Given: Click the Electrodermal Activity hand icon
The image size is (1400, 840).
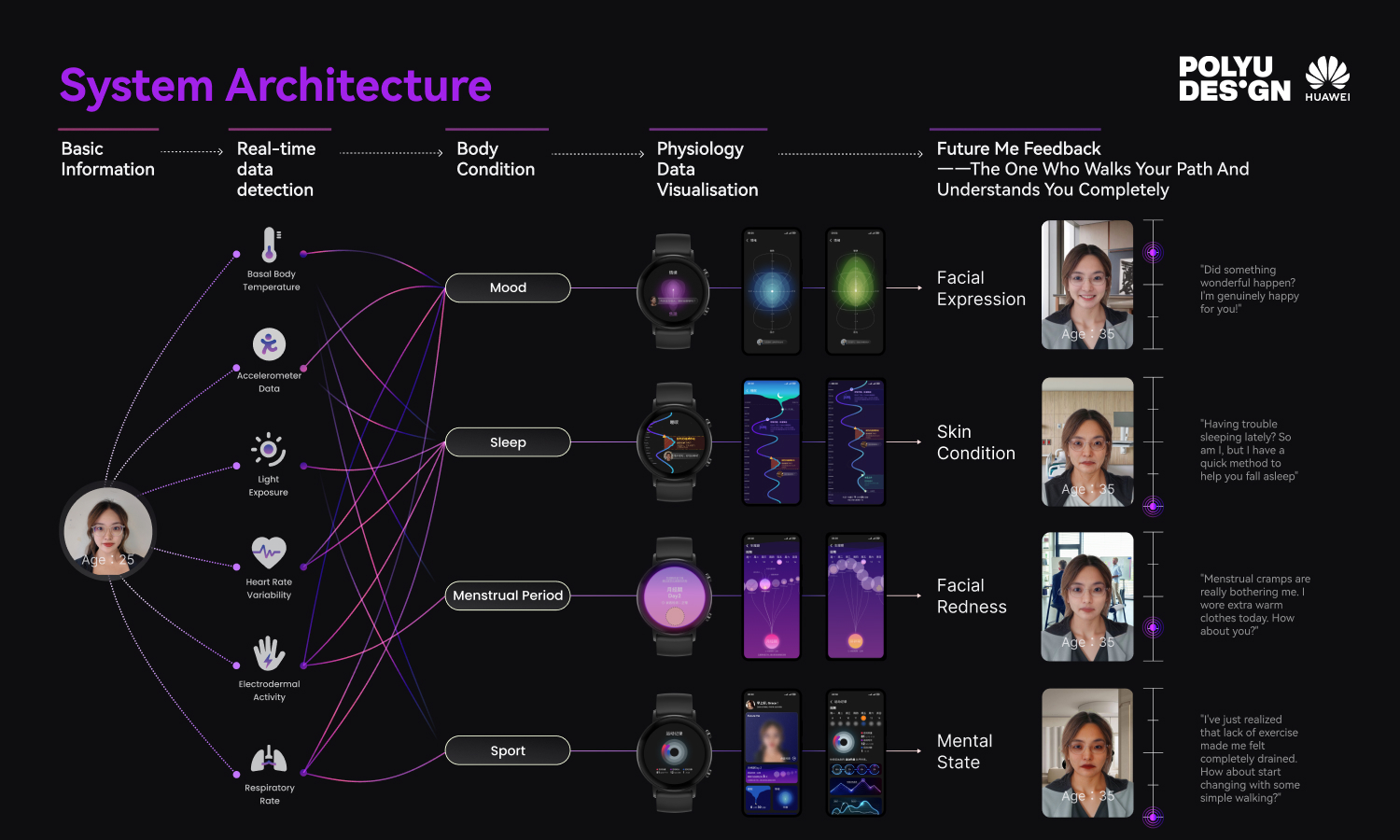Looking at the screenshot, I should coord(269,654).
